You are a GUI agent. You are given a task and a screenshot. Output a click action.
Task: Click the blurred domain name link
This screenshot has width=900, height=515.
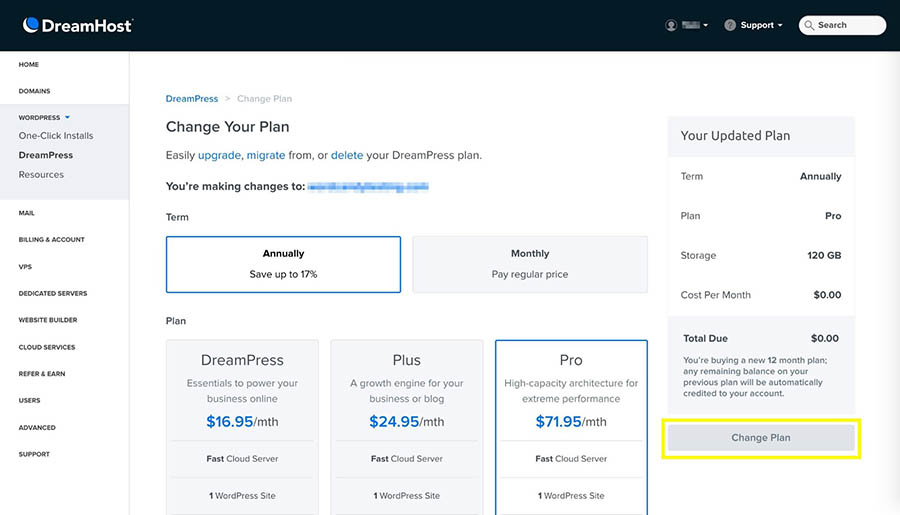pos(368,187)
